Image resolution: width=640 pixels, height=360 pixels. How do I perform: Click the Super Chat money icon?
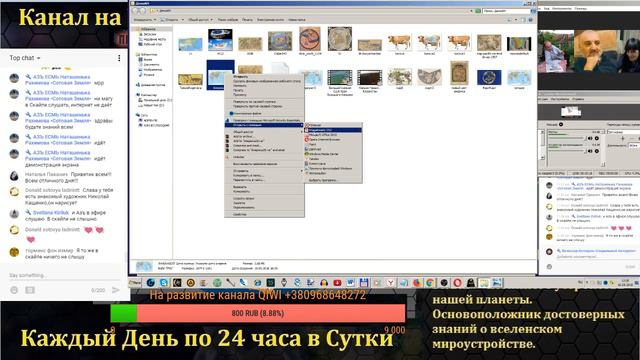click(30, 290)
